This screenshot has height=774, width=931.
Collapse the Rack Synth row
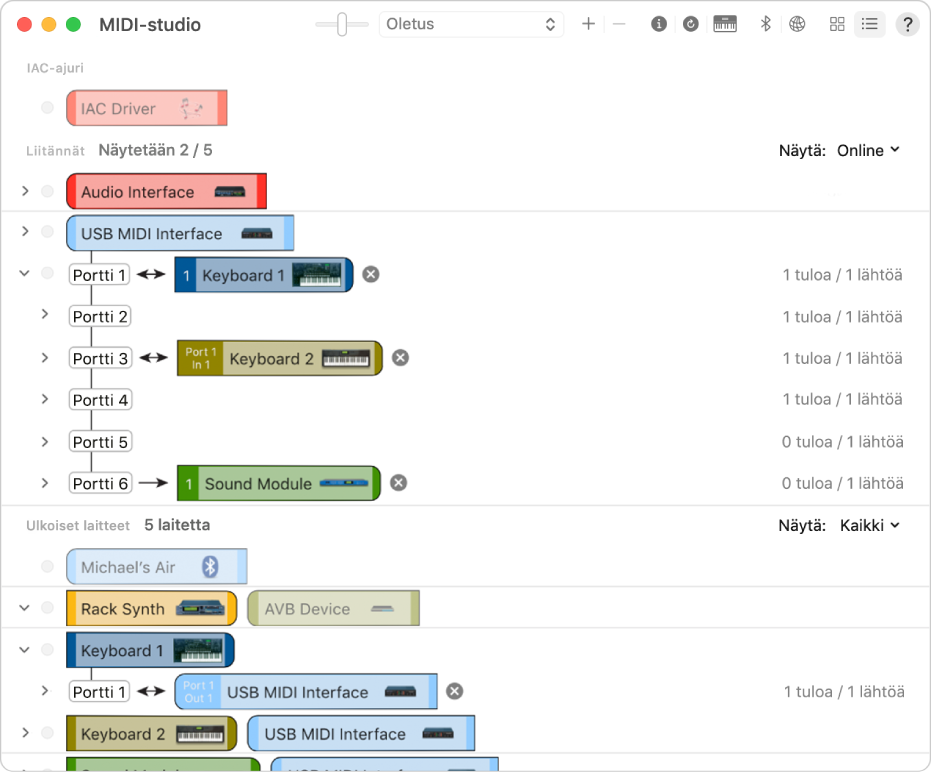24,608
